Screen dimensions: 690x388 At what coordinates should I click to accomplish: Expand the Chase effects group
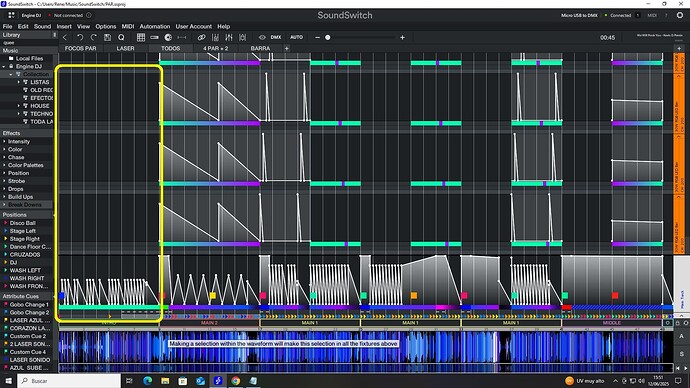click(x=4, y=157)
